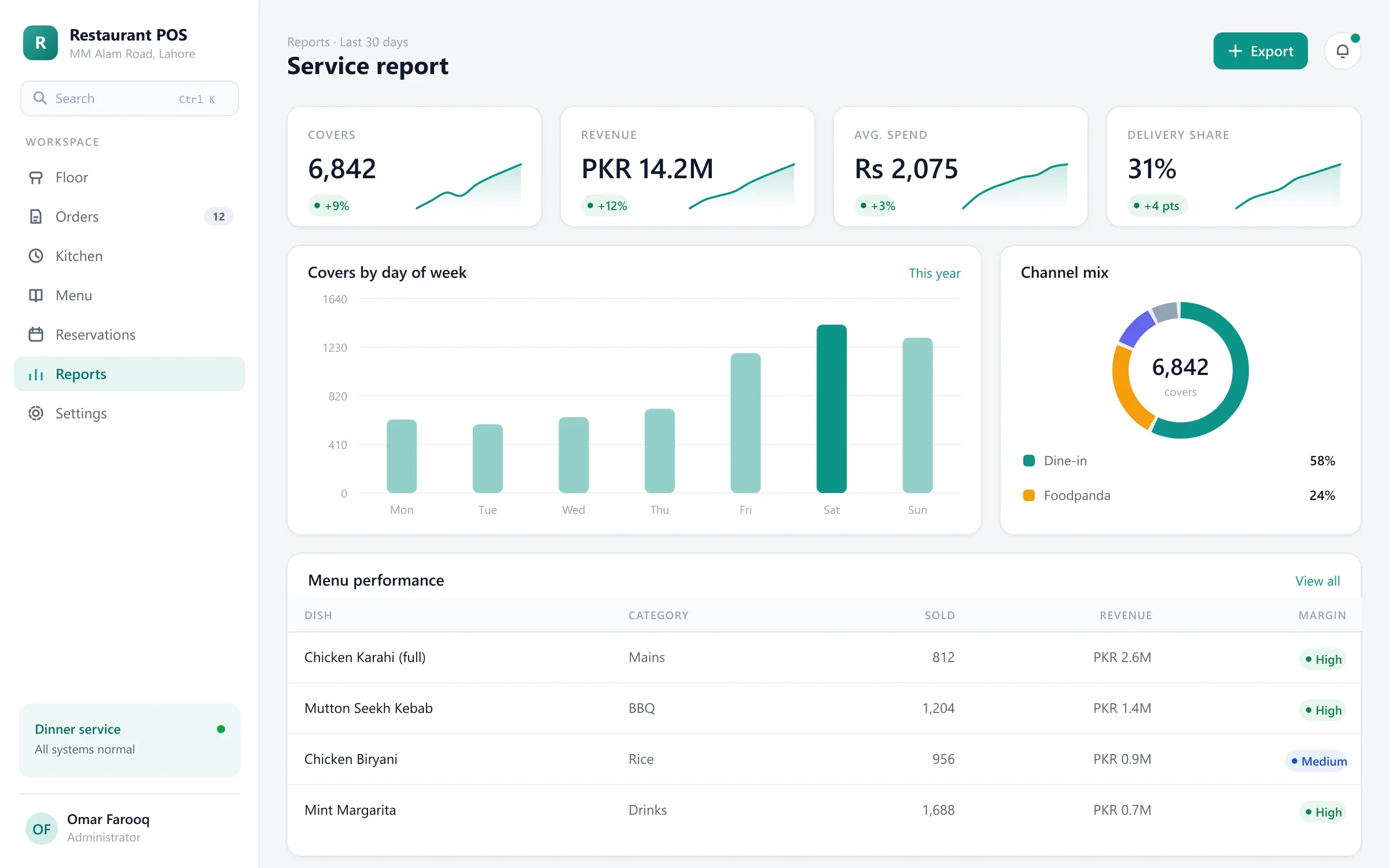Open Settings from sidebar

click(x=130, y=414)
